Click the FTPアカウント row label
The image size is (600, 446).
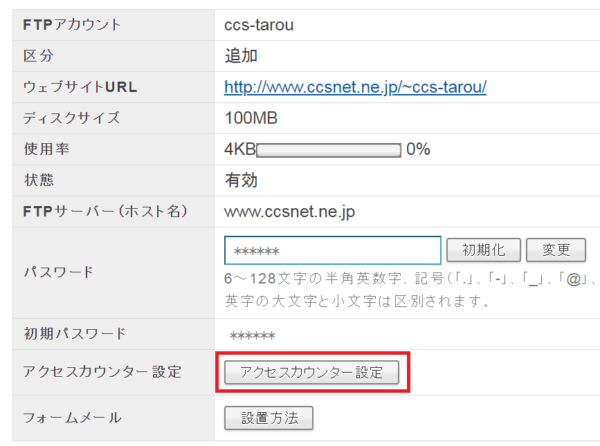[x=72, y=25]
